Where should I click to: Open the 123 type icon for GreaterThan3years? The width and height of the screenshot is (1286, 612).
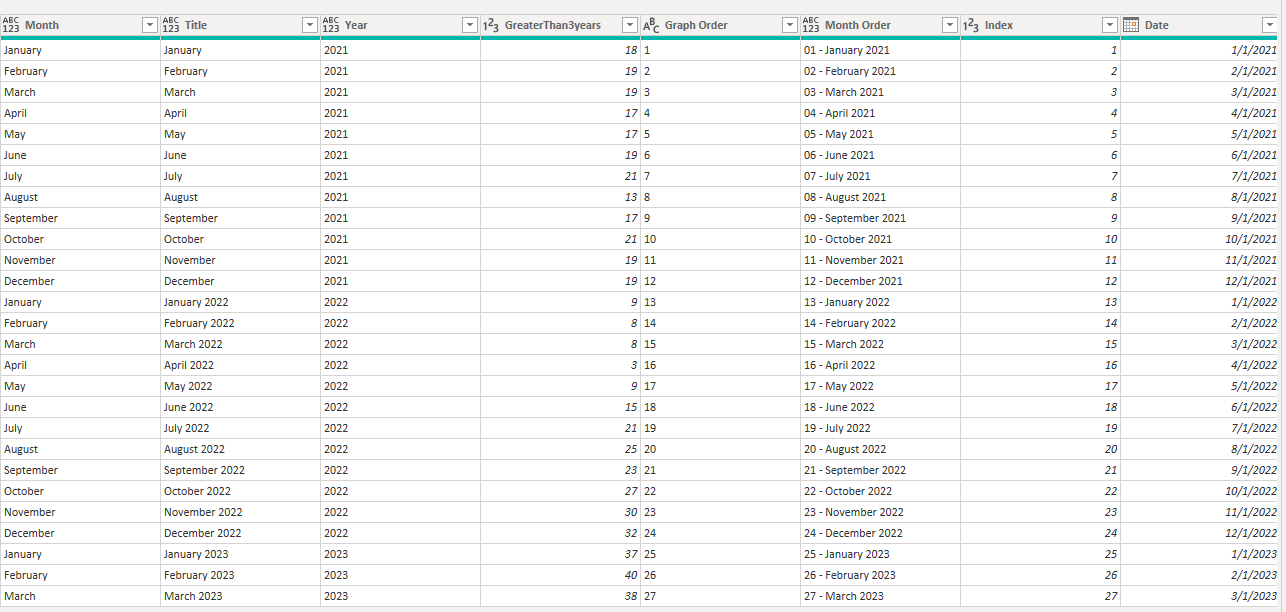(491, 25)
